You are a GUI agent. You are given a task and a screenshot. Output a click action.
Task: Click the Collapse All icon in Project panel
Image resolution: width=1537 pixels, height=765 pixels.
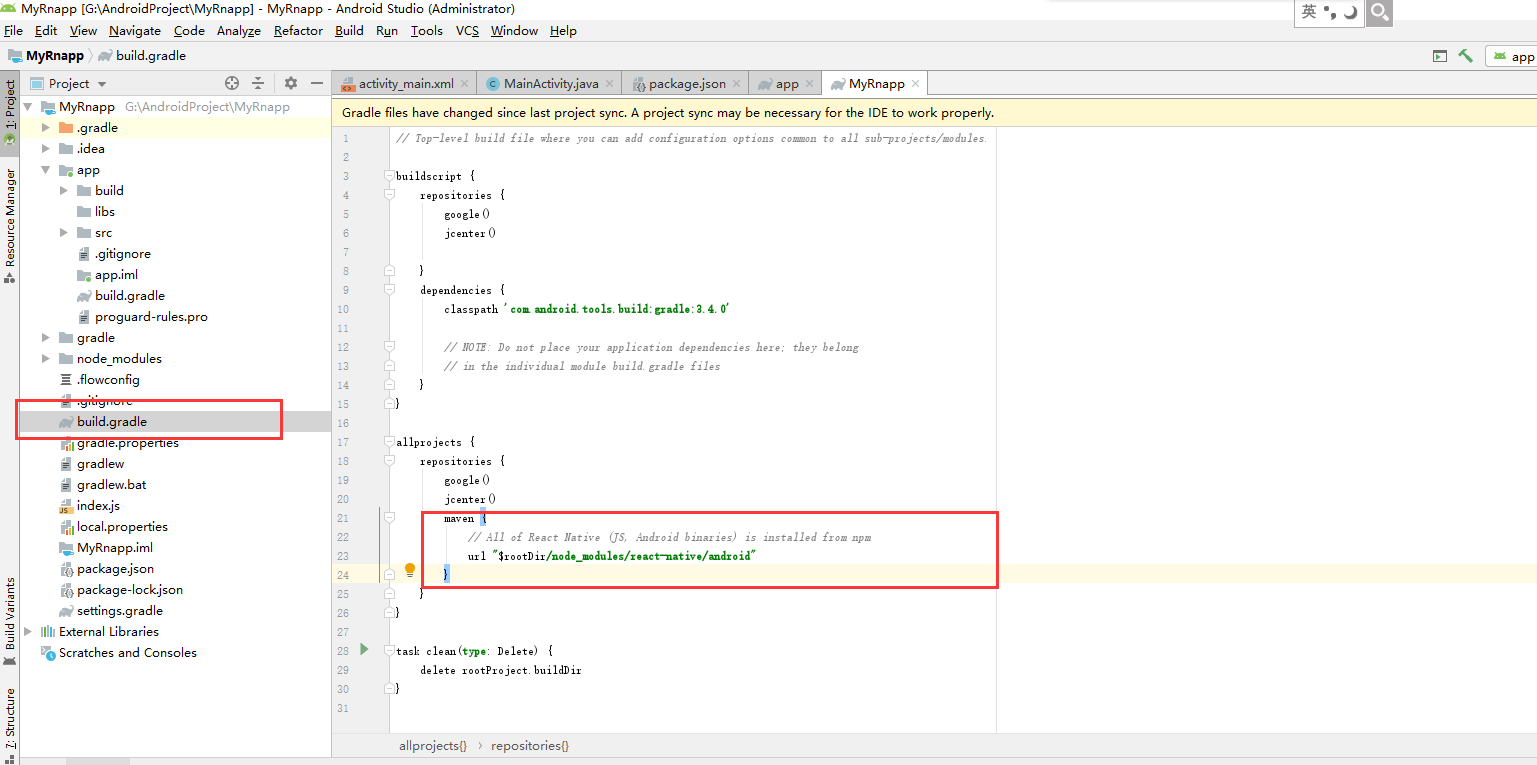click(x=258, y=83)
